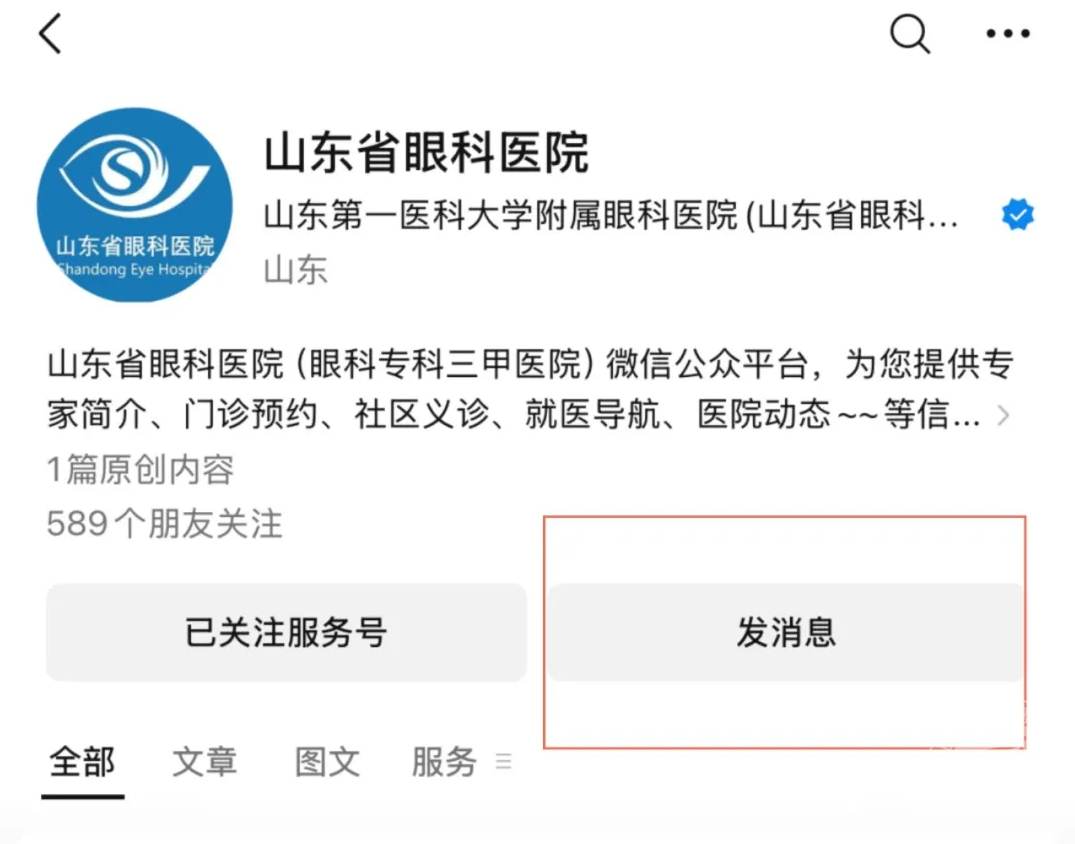Switch to the 文章 tab
The image size is (1075, 844).
(205, 762)
